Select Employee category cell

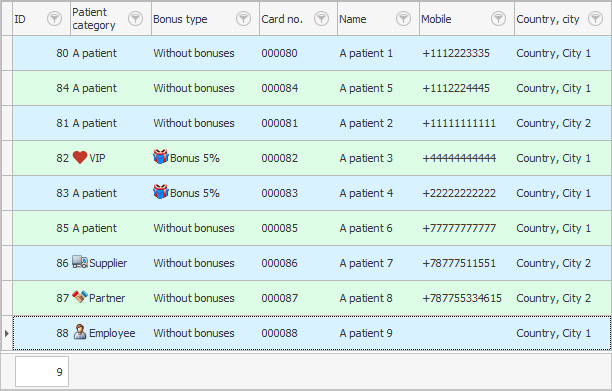(x=111, y=333)
